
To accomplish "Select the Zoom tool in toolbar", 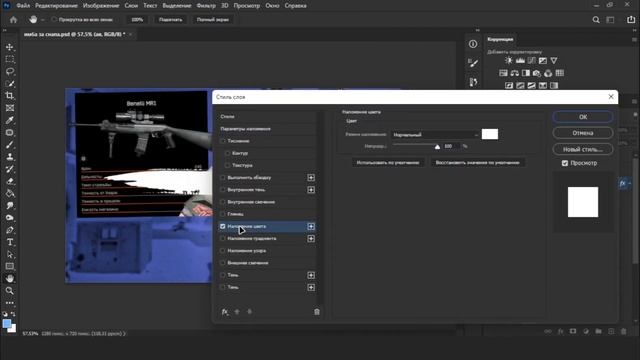I will (10, 291).
